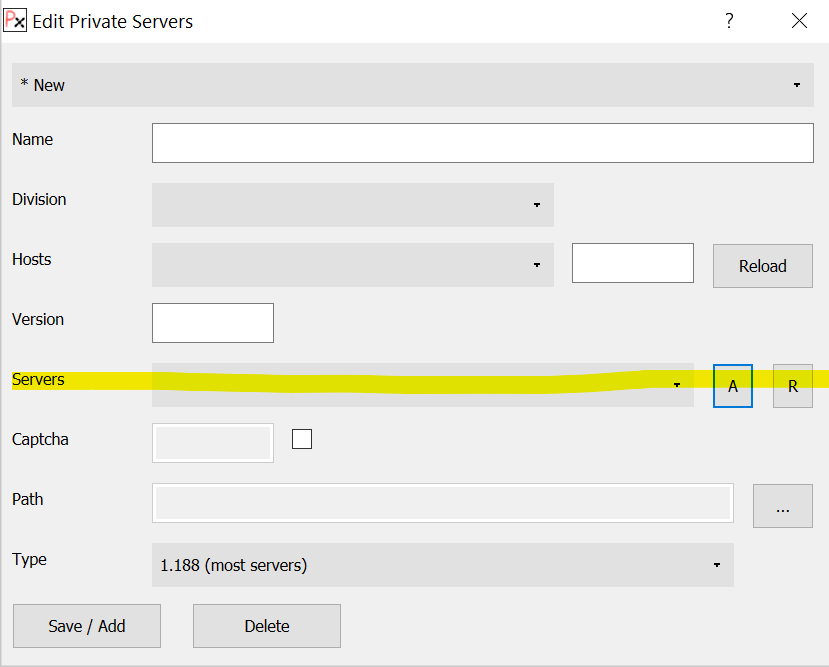The height and width of the screenshot is (667, 829).
Task: Click the A button next to Servers
Action: pyautogui.click(x=733, y=386)
